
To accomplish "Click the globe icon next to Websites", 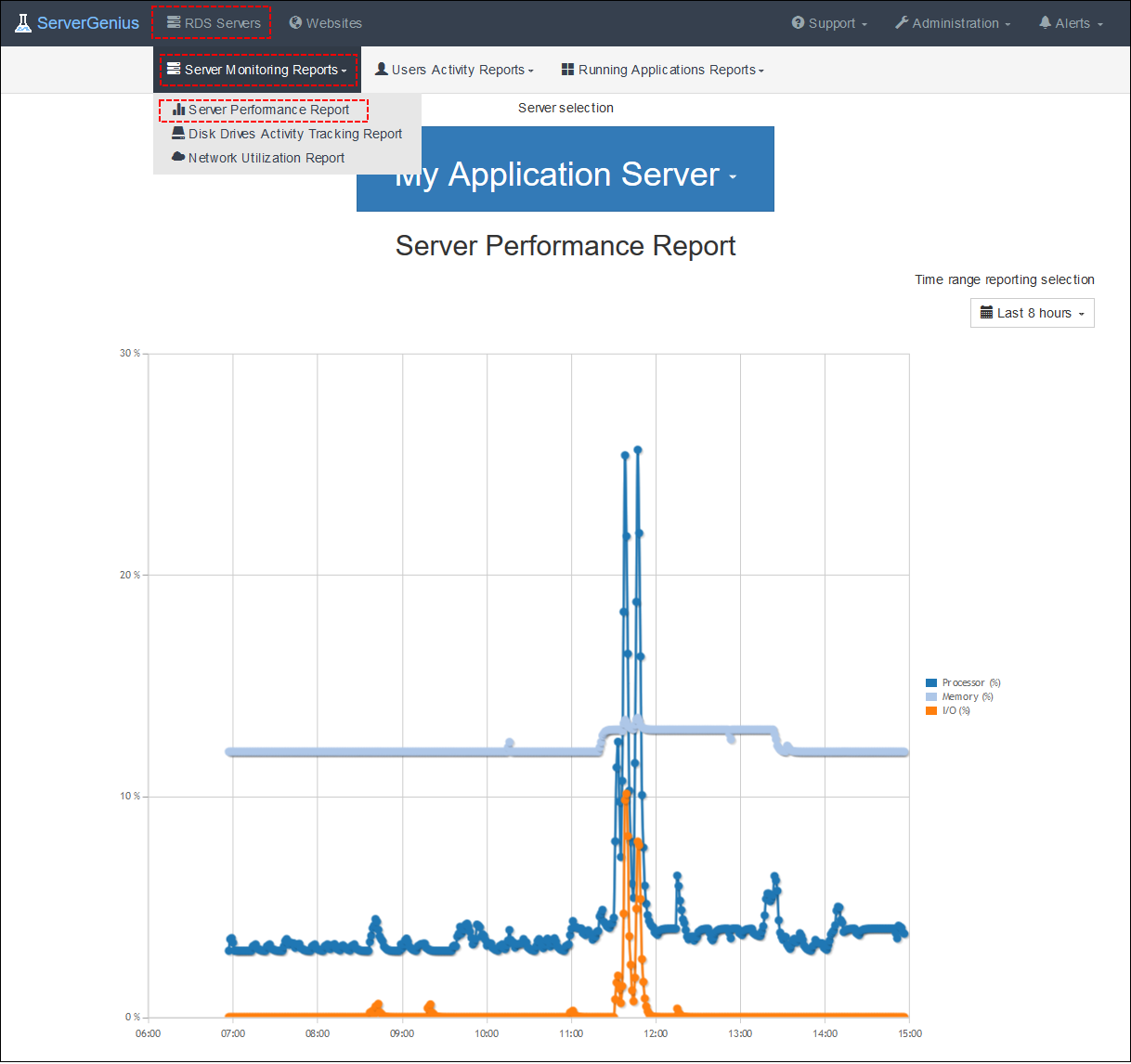I will pos(295,22).
